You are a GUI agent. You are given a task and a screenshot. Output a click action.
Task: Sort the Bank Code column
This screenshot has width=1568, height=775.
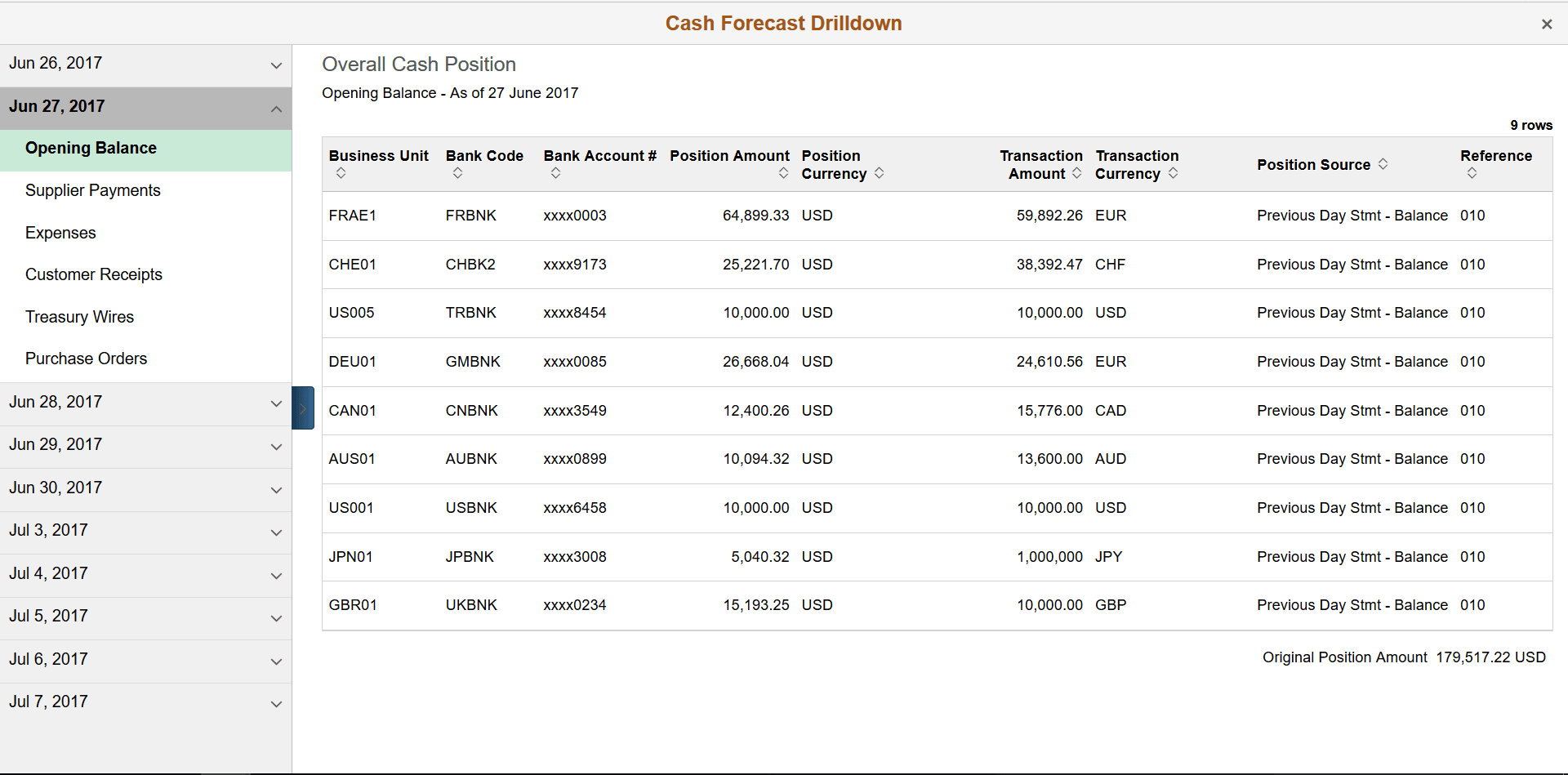pos(457,173)
